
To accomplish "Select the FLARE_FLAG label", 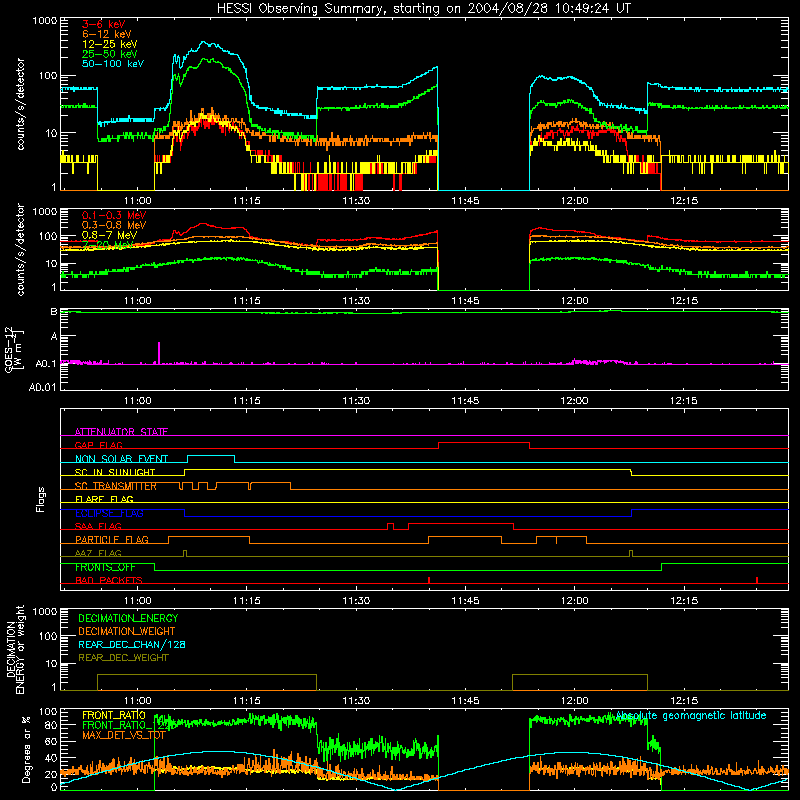I will [x=104, y=499].
